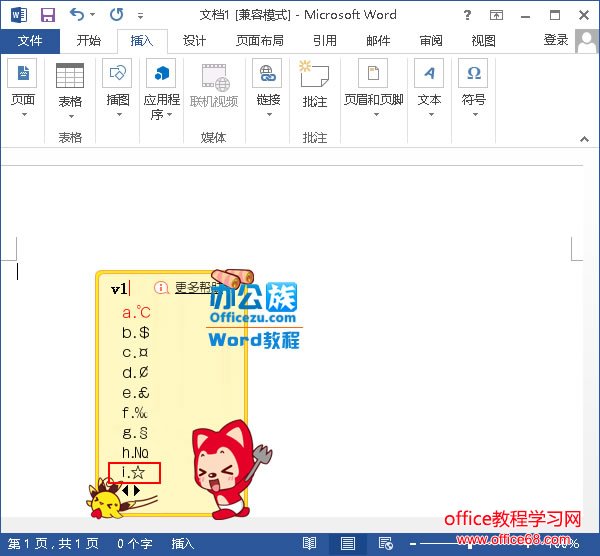Screen dimensions: 600x556
Task: Click the 文本 text icon
Action: tap(429, 73)
